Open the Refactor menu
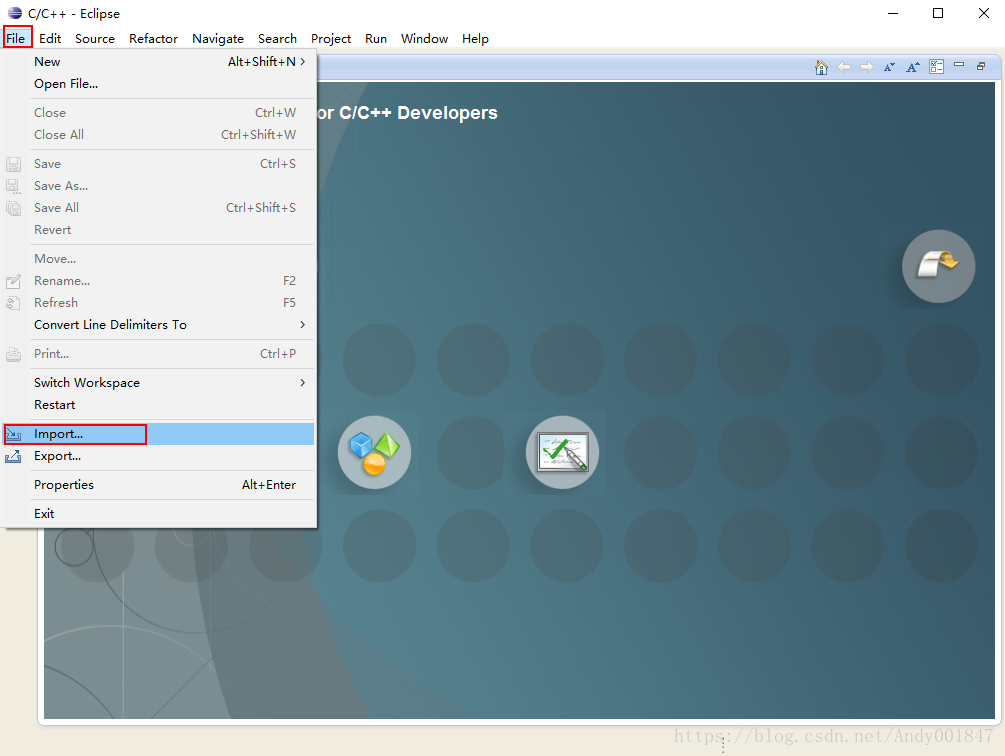This screenshot has width=1005, height=756. (153, 38)
